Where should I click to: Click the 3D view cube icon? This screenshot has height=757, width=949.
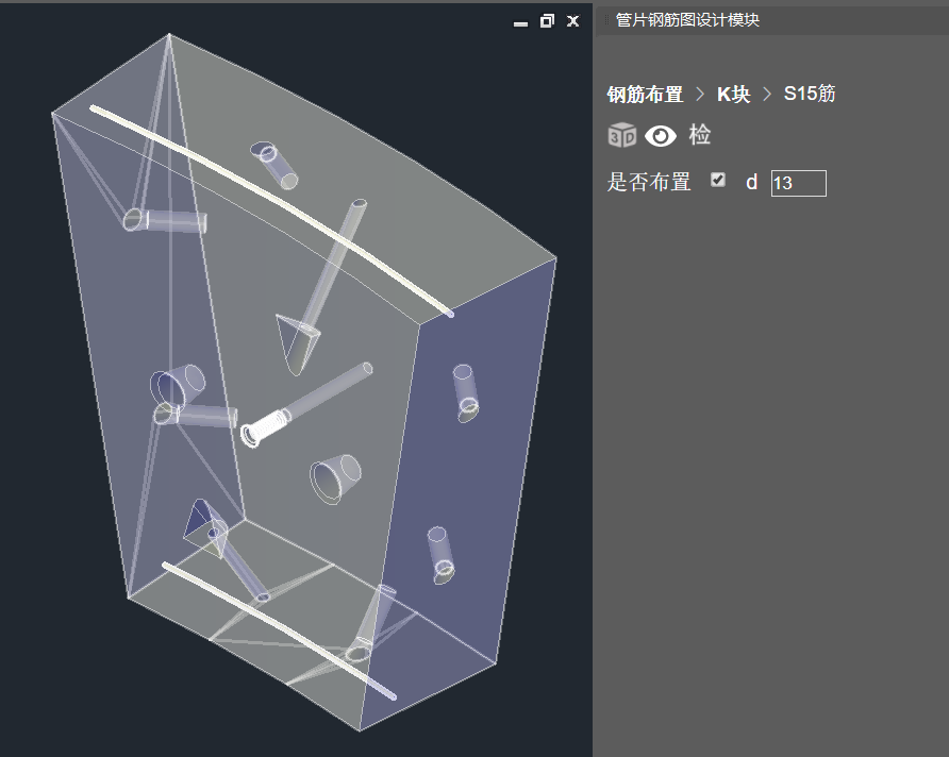(622, 134)
